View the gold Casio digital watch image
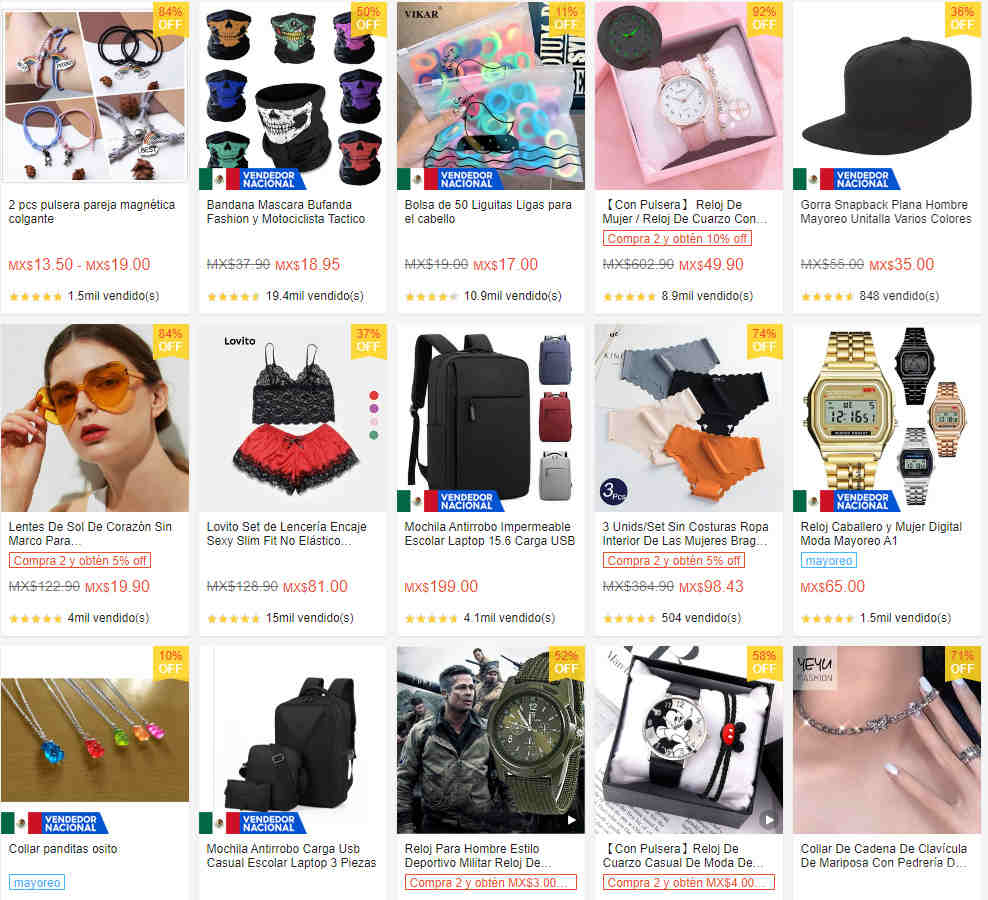 (x=887, y=418)
